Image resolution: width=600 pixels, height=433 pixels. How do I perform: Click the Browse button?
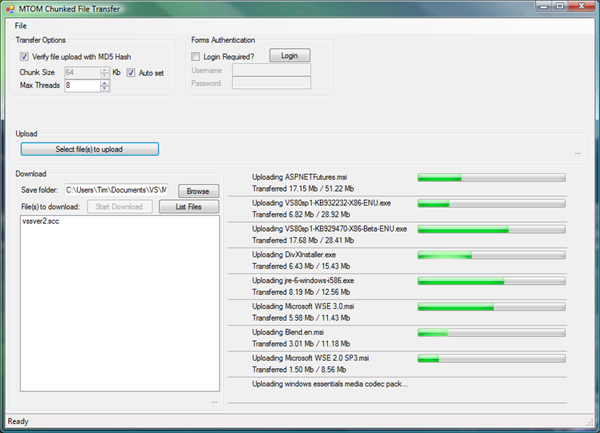(198, 191)
